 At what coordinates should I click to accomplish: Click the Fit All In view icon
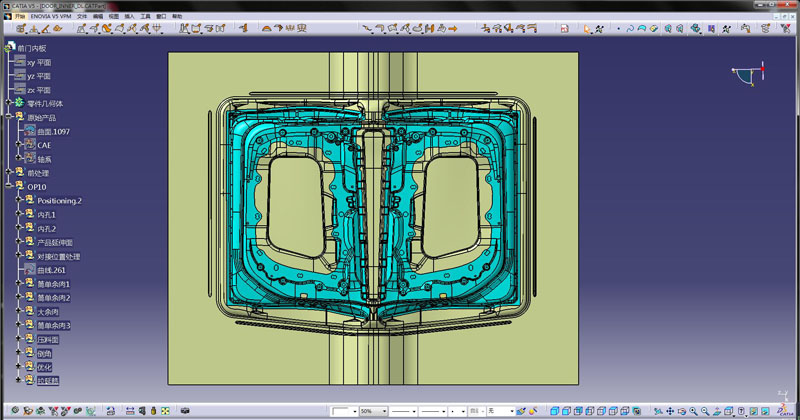[656, 411]
